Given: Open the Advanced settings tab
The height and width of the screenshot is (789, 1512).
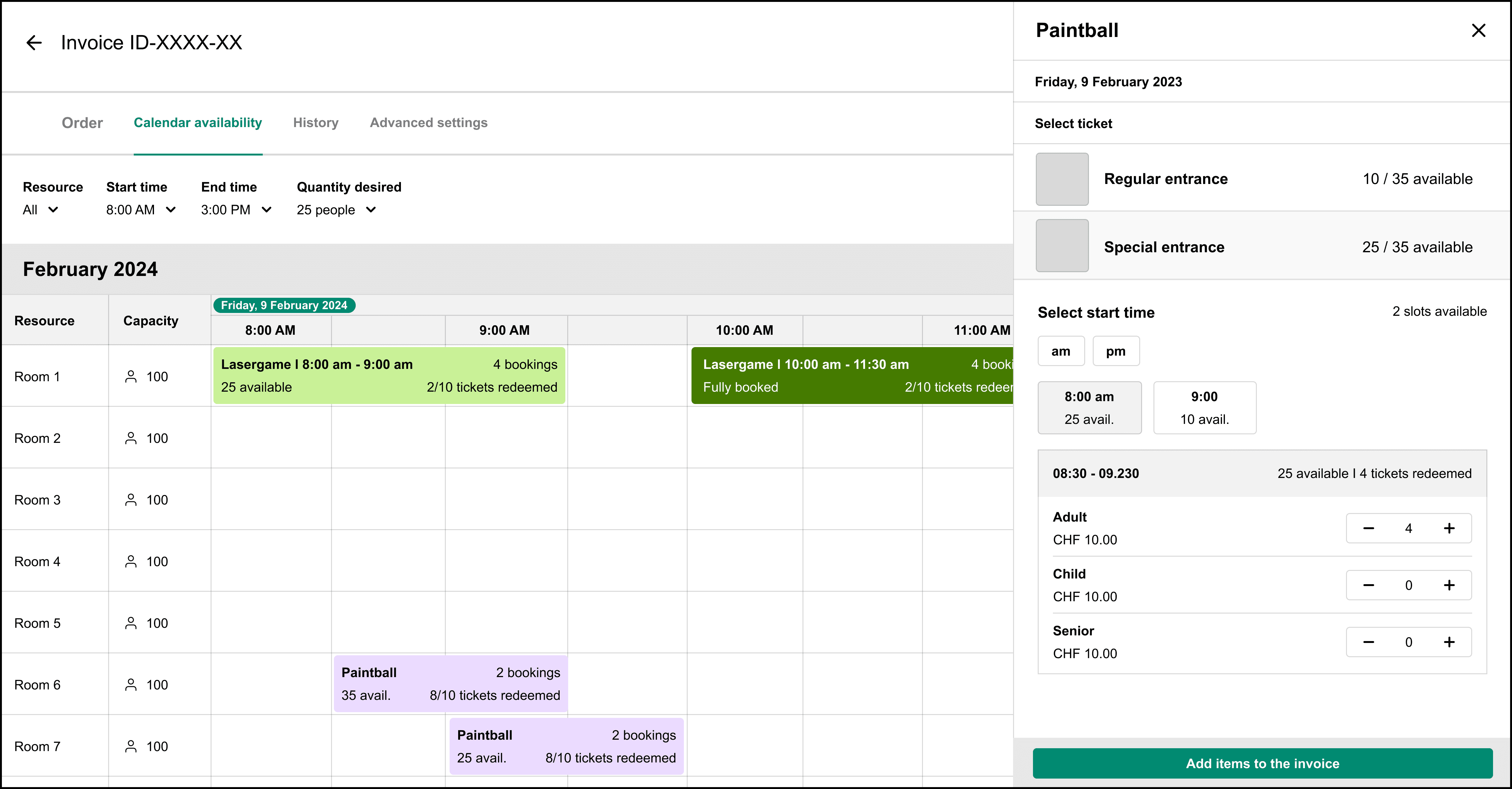Looking at the screenshot, I should [428, 123].
